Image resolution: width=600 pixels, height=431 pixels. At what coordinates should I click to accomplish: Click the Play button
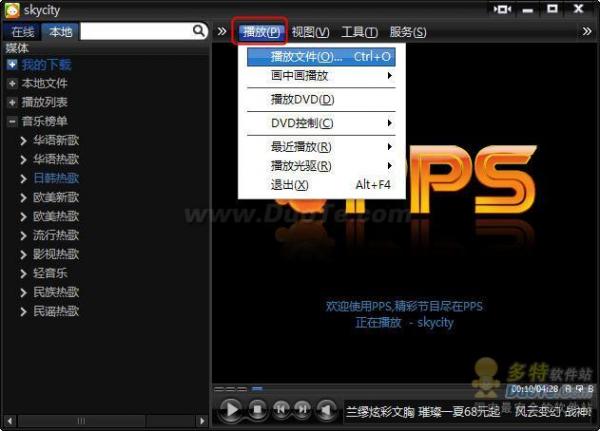(231, 410)
